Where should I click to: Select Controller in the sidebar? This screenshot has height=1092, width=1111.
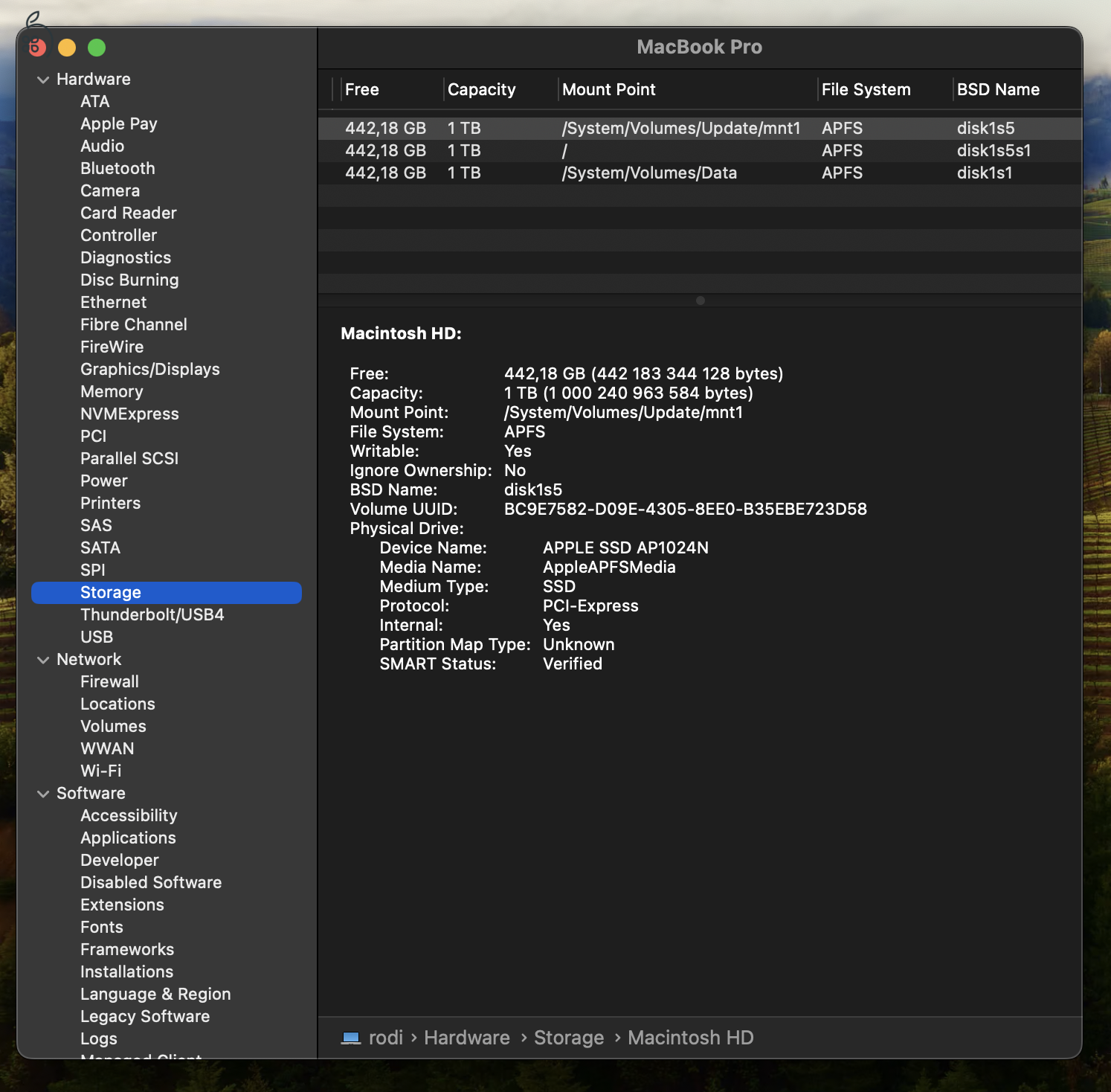(x=118, y=235)
